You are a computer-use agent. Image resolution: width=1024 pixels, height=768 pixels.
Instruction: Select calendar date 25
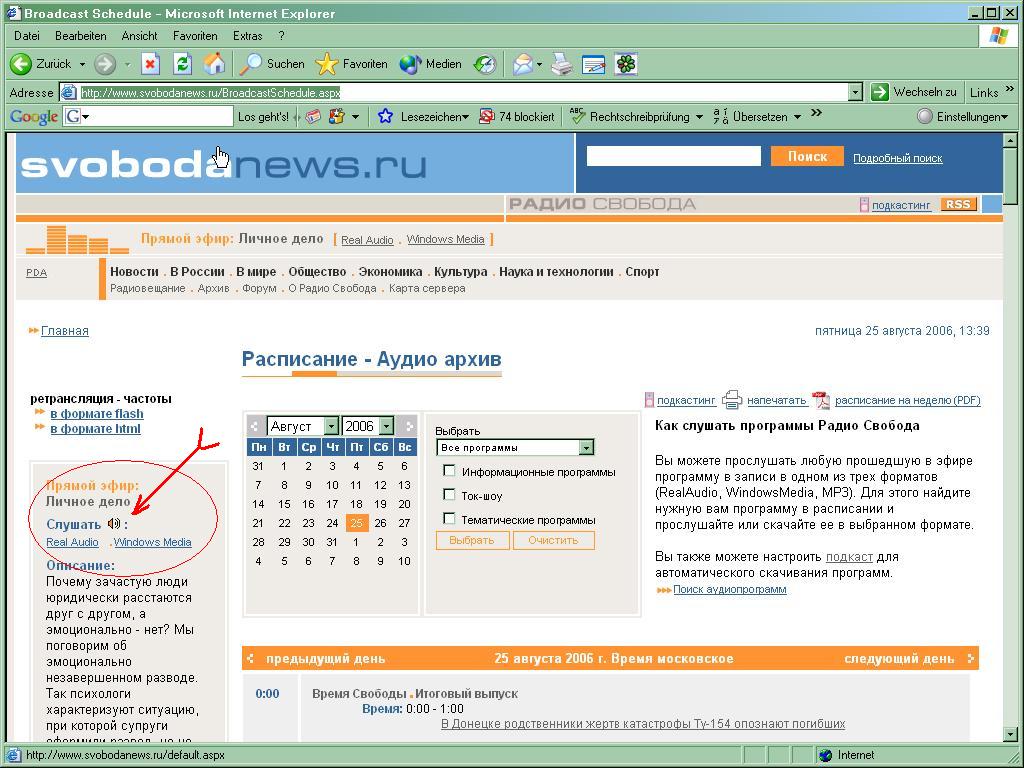click(356, 522)
